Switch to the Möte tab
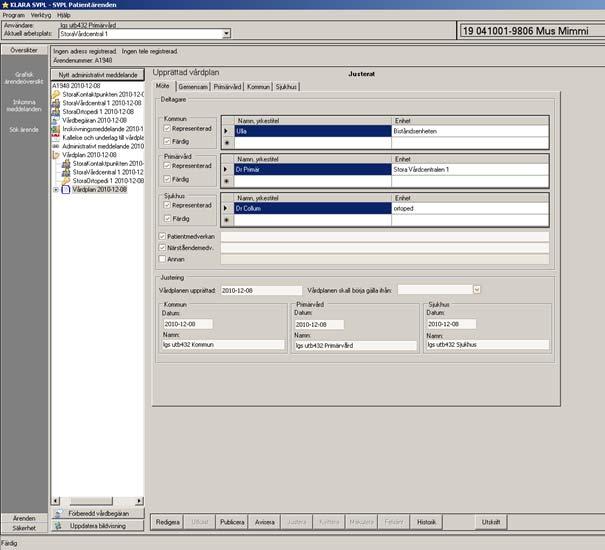 [162, 86]
